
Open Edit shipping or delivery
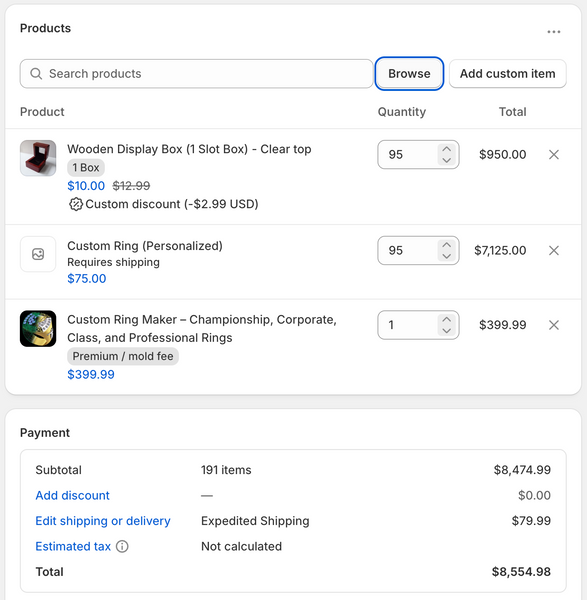coord(103,521)
